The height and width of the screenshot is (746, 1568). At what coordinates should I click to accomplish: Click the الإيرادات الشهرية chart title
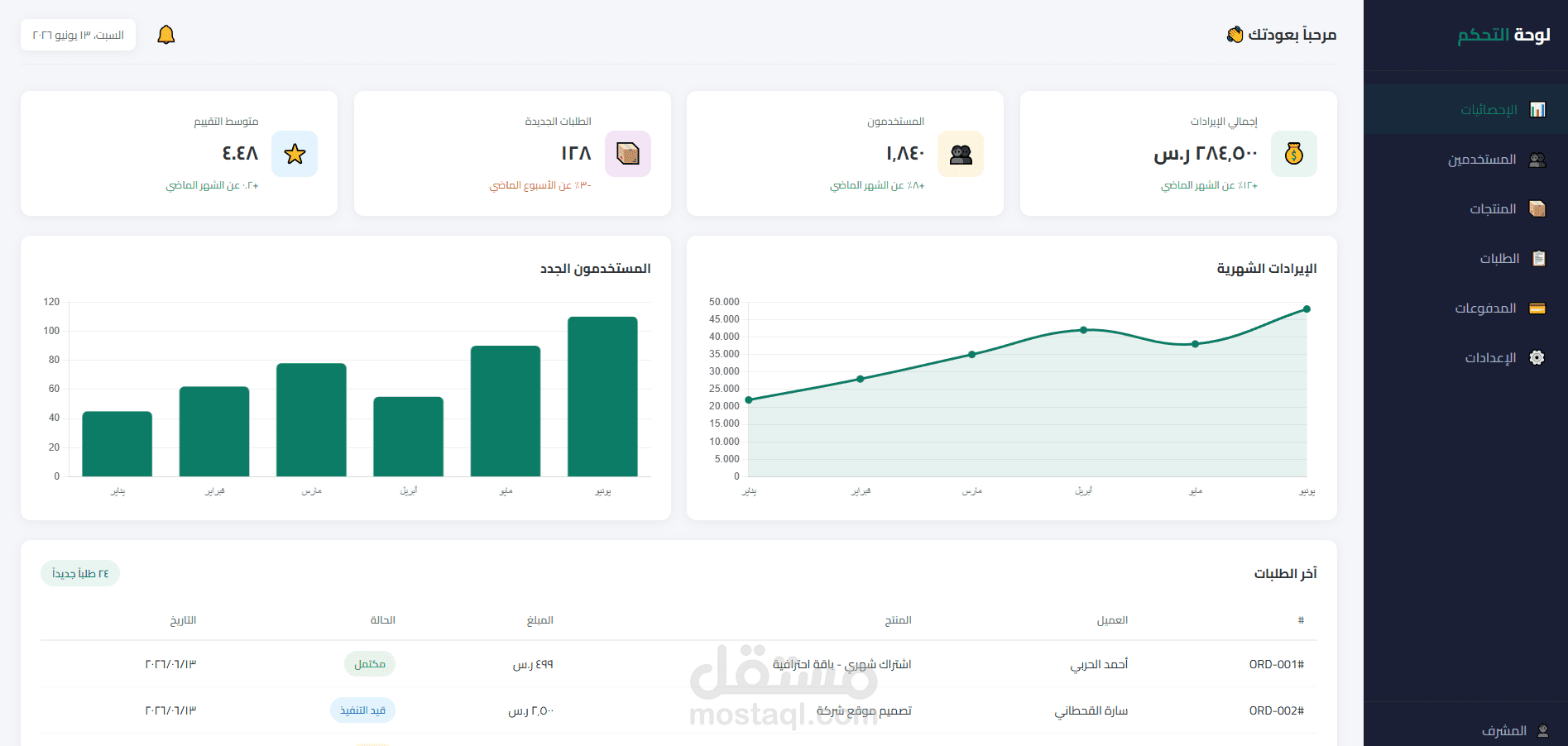(x=1267, y=269)
